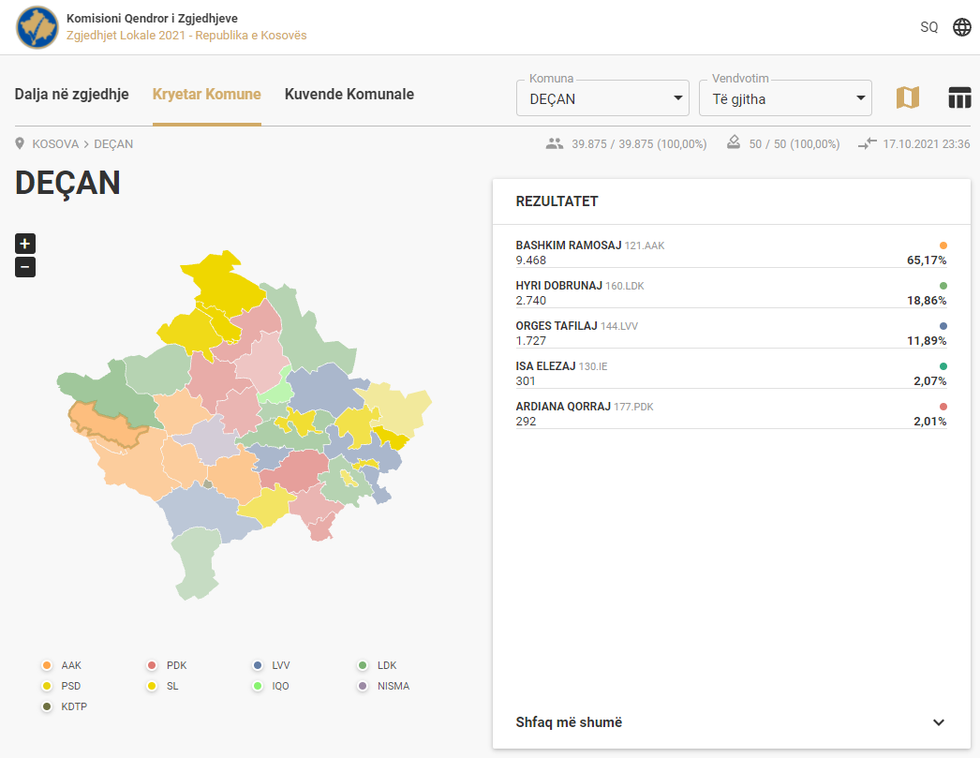Click the location pin breadcrumb icon
This screenshot has width=980, height=758.
(20, 144)
